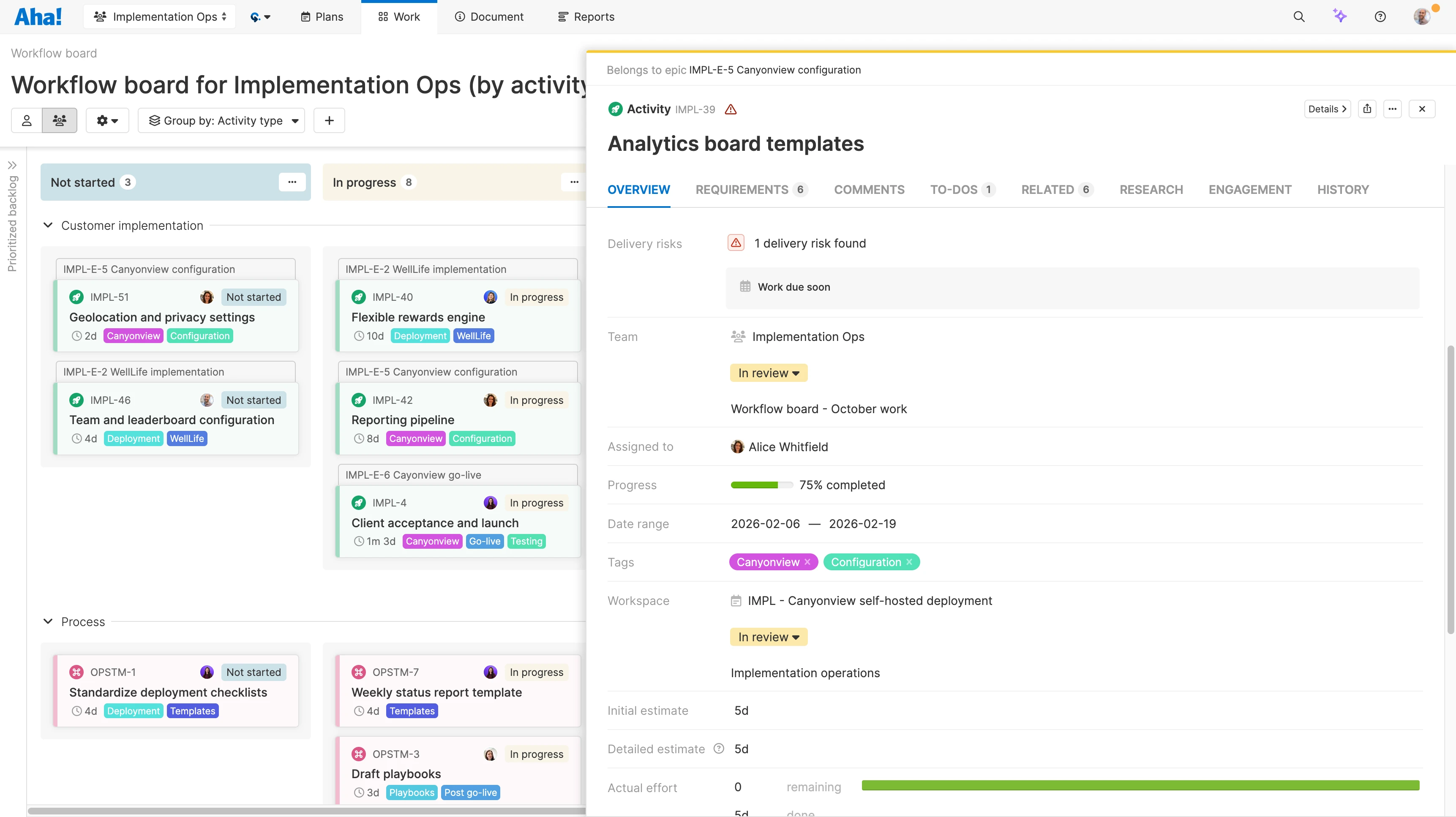
Task: Click the Details button
Action: click(1327, 109)
